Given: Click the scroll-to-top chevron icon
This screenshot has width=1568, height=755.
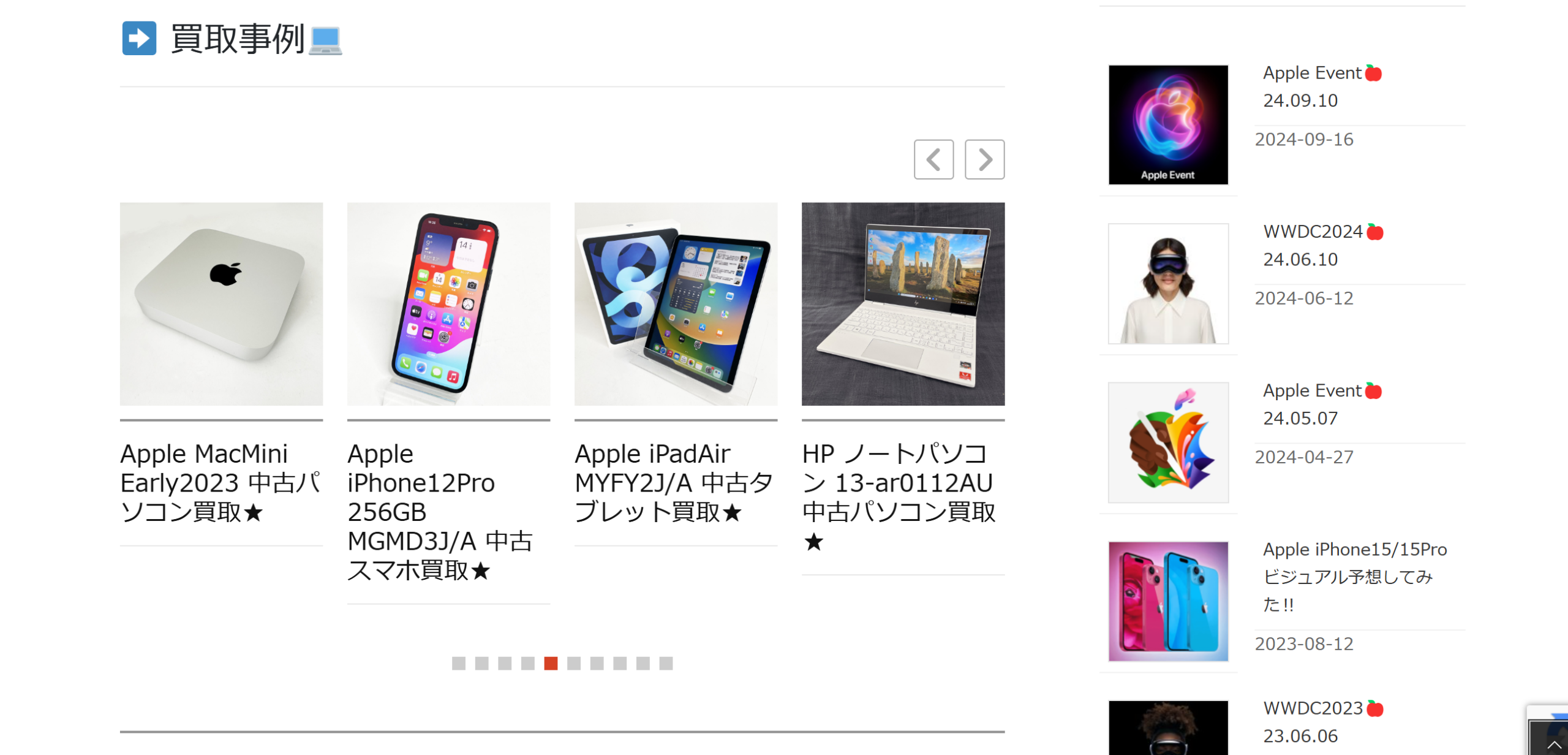Looking at the screenshot, I should (1554, 745).
